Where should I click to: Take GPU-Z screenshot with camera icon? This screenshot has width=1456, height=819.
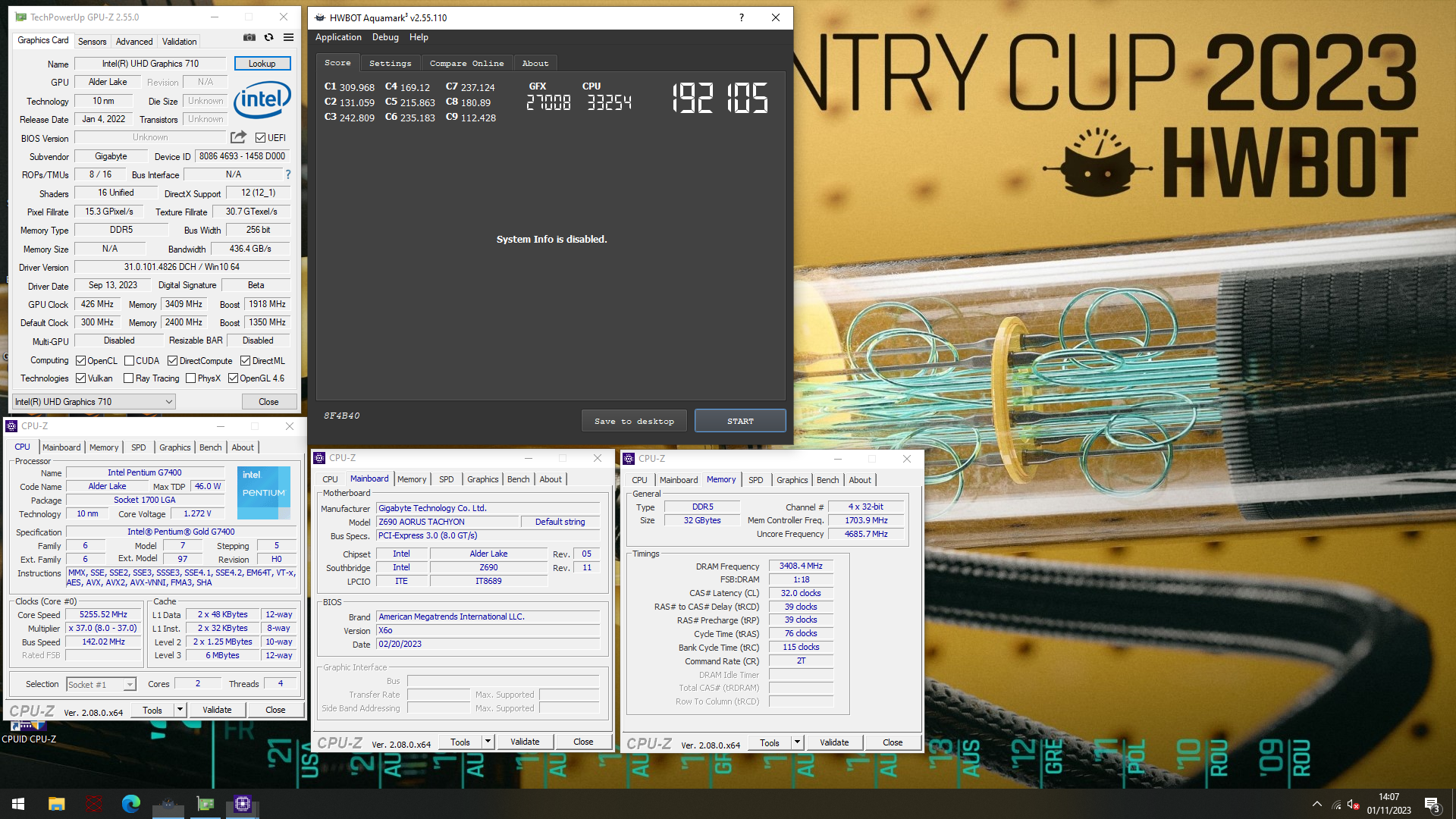249,37
